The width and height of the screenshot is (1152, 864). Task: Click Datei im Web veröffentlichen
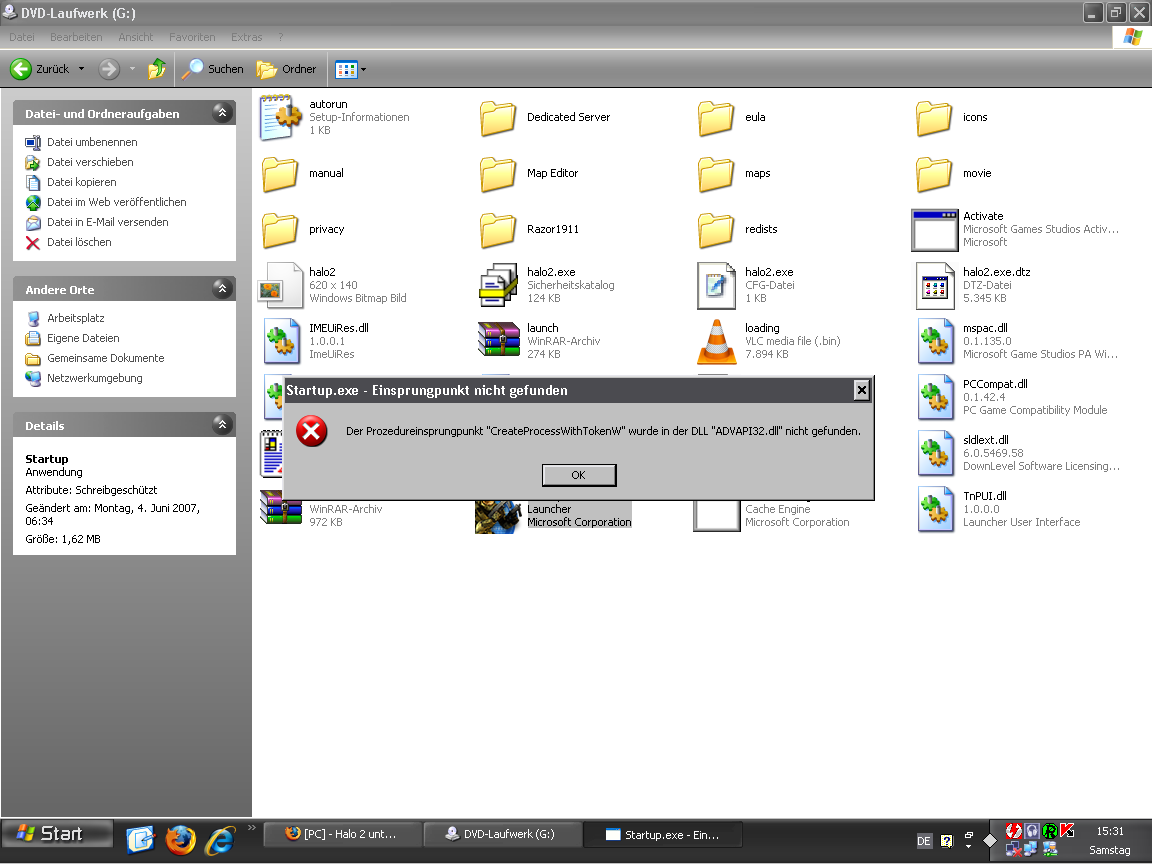pos(117,201)
